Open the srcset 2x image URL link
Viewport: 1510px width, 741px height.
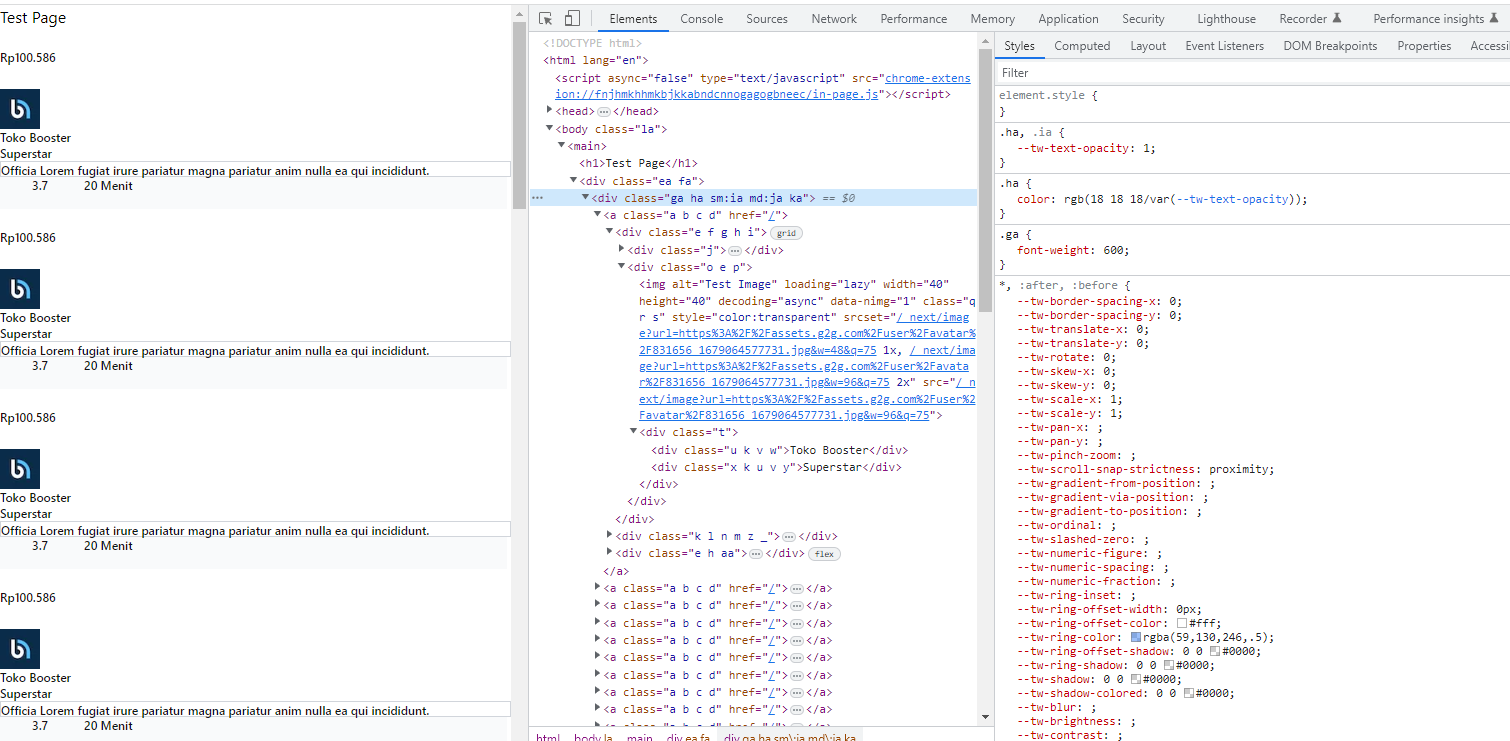(808, 366)
